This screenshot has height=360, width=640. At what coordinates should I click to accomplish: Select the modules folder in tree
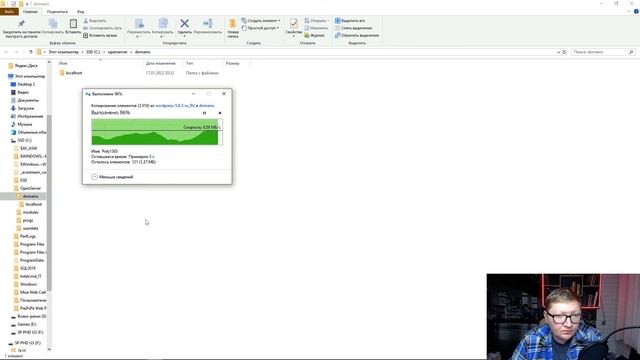[27, 212]
